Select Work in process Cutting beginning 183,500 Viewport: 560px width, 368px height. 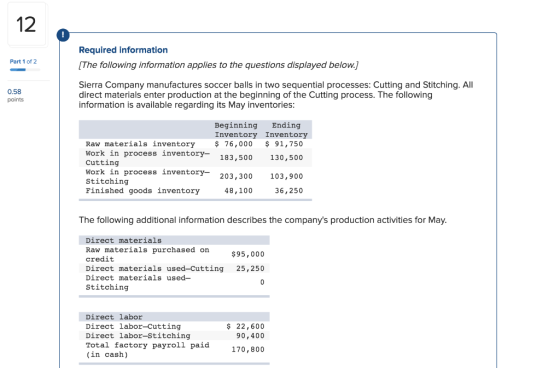click(236, 158)
